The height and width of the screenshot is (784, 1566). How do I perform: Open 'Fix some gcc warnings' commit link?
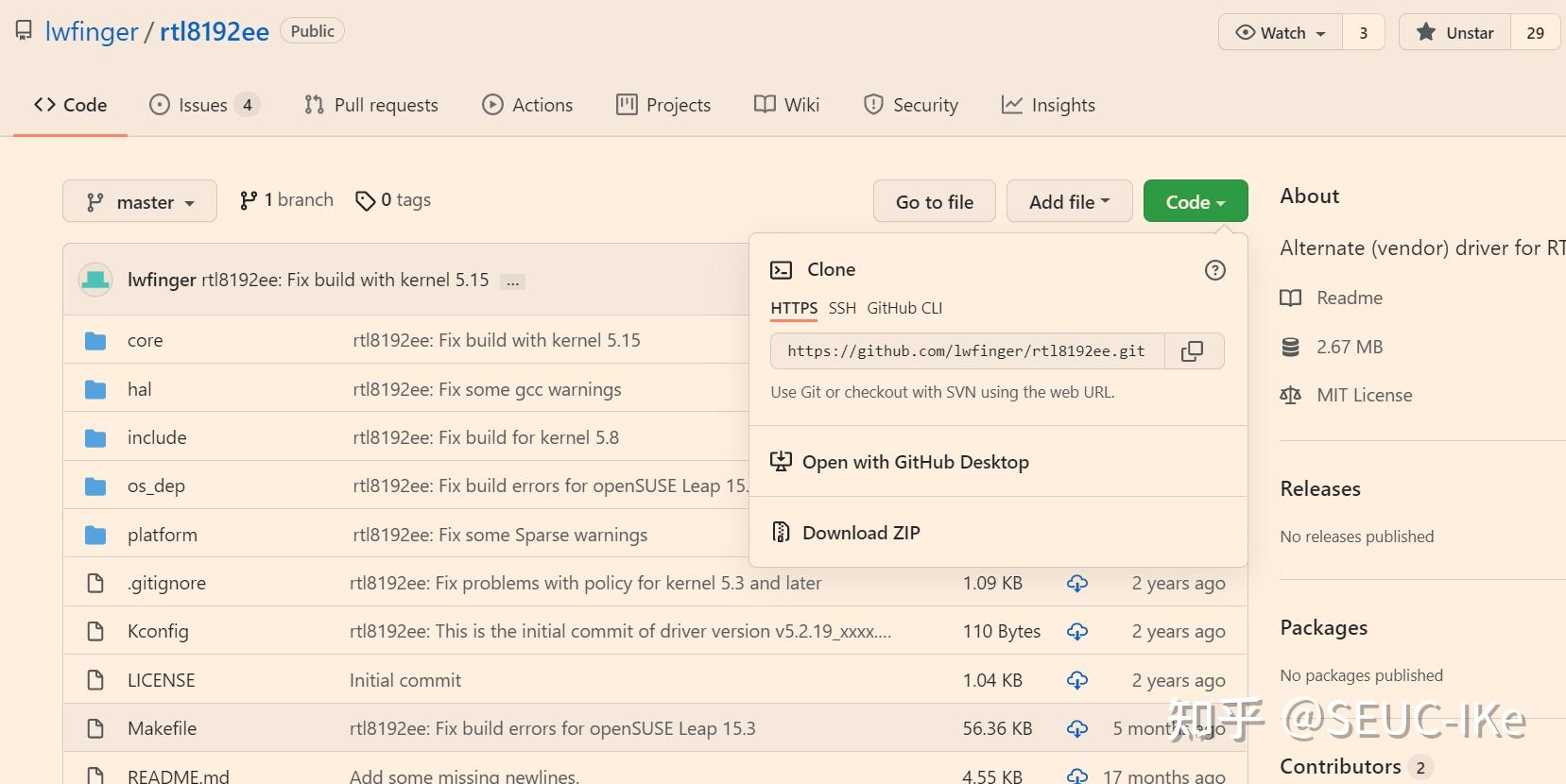coord(487,389)
